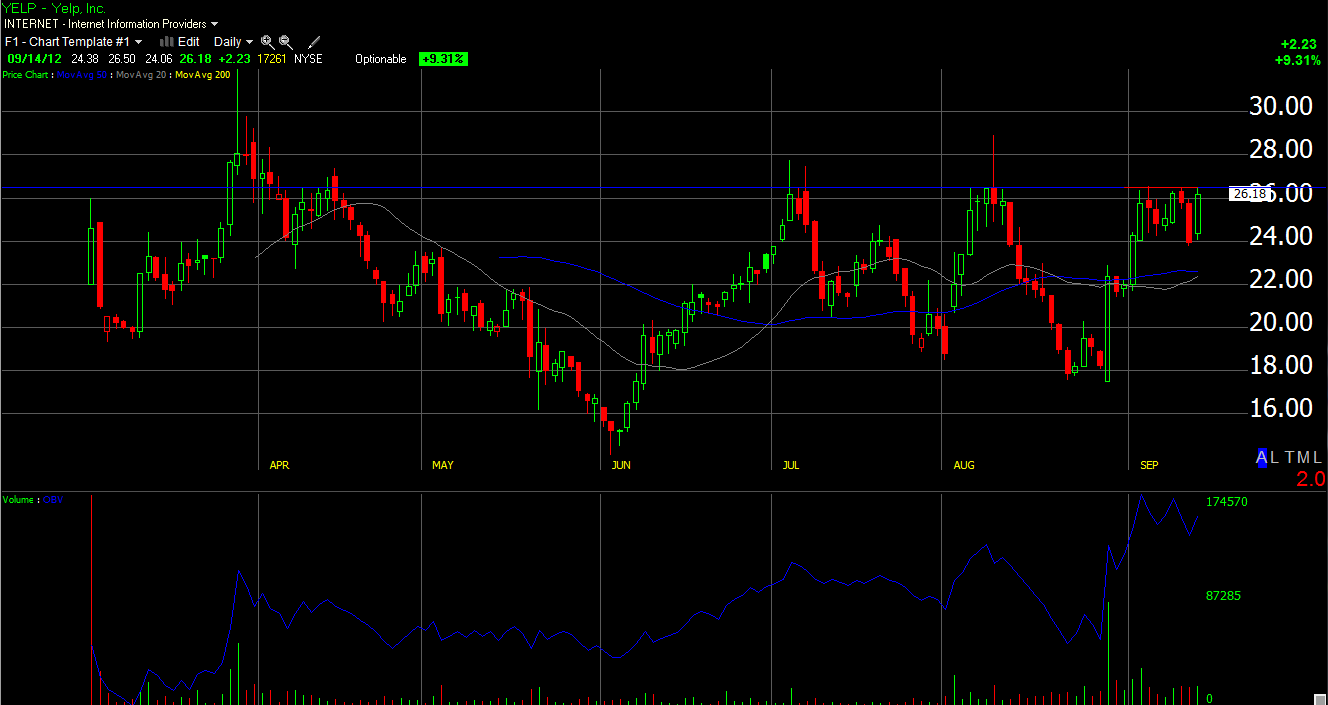1328x705 pixels.
Task: Click the bar chart icon beside Edit
Action: (x=167, y=42)
